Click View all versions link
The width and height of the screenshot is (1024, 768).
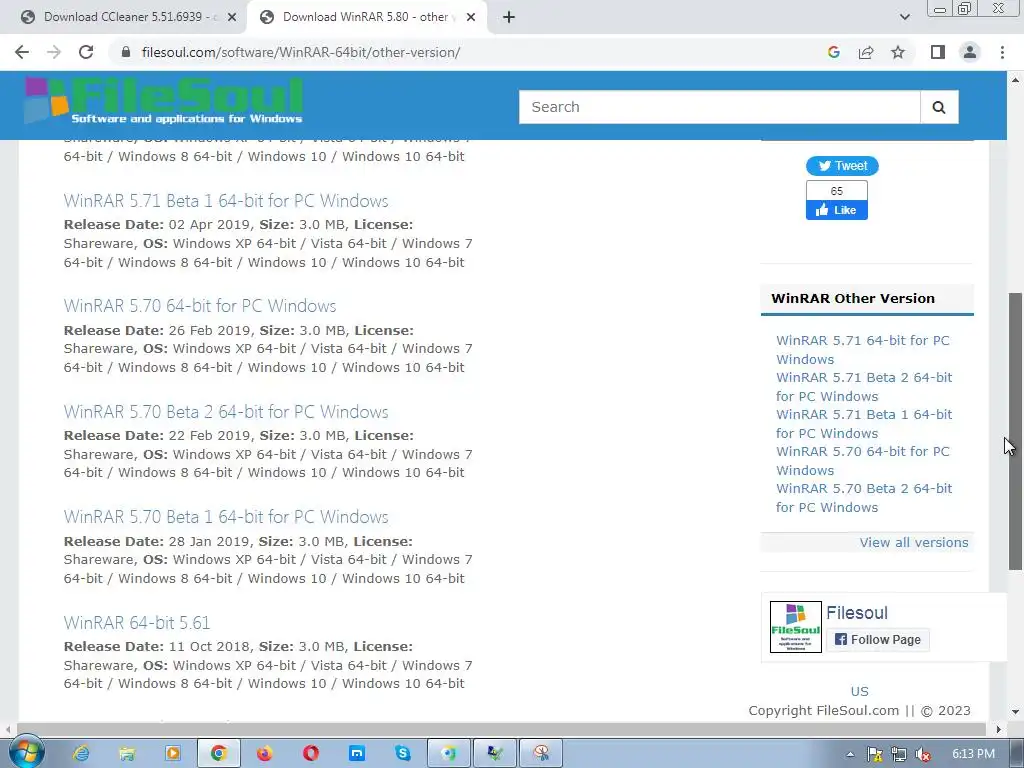click(x=914, y=543)
